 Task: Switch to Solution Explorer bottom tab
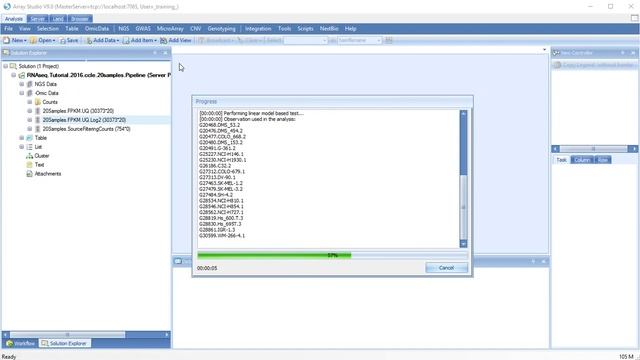tap(64, 344)
